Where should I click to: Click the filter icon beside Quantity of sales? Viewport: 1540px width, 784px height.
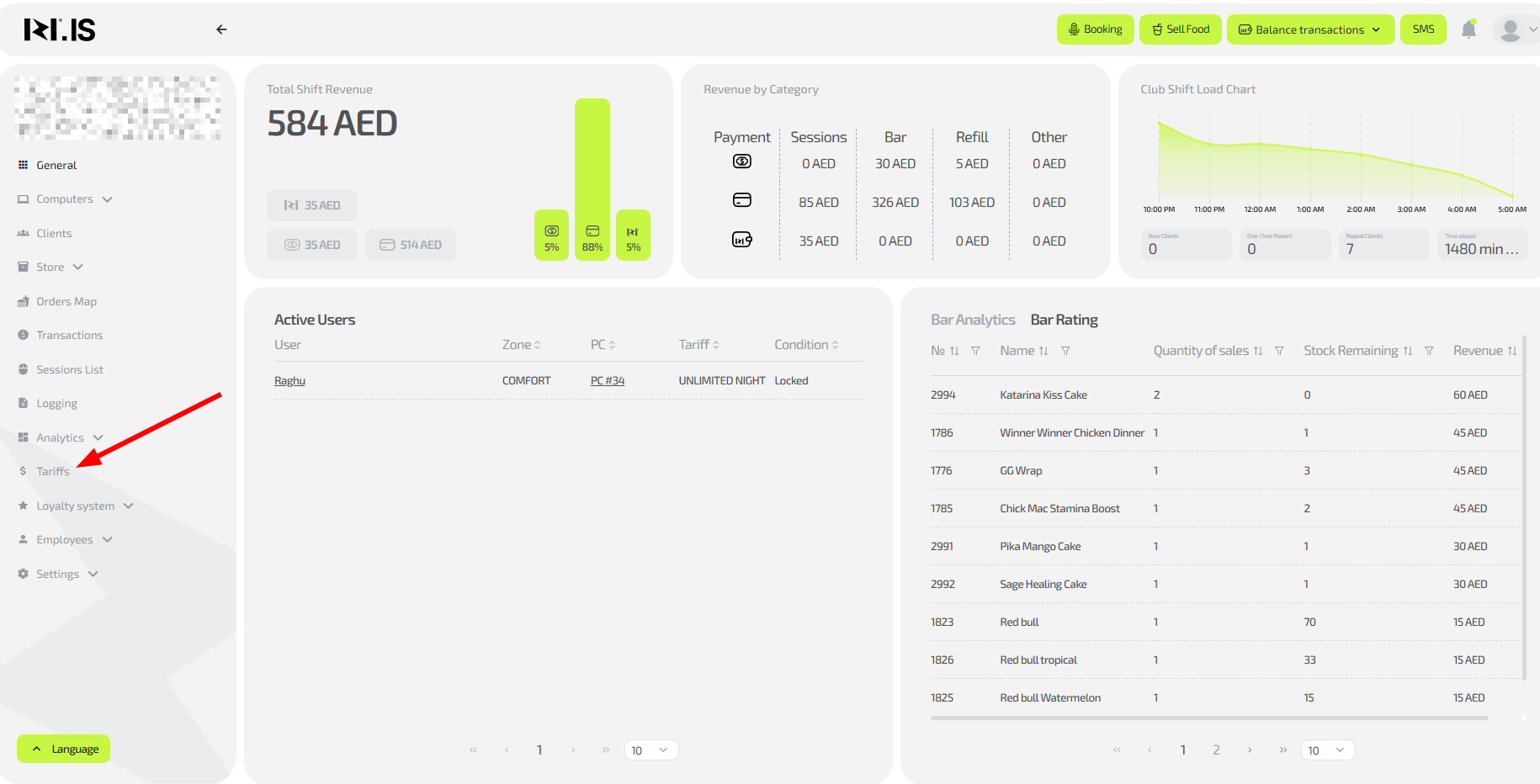click(1279, 351)
